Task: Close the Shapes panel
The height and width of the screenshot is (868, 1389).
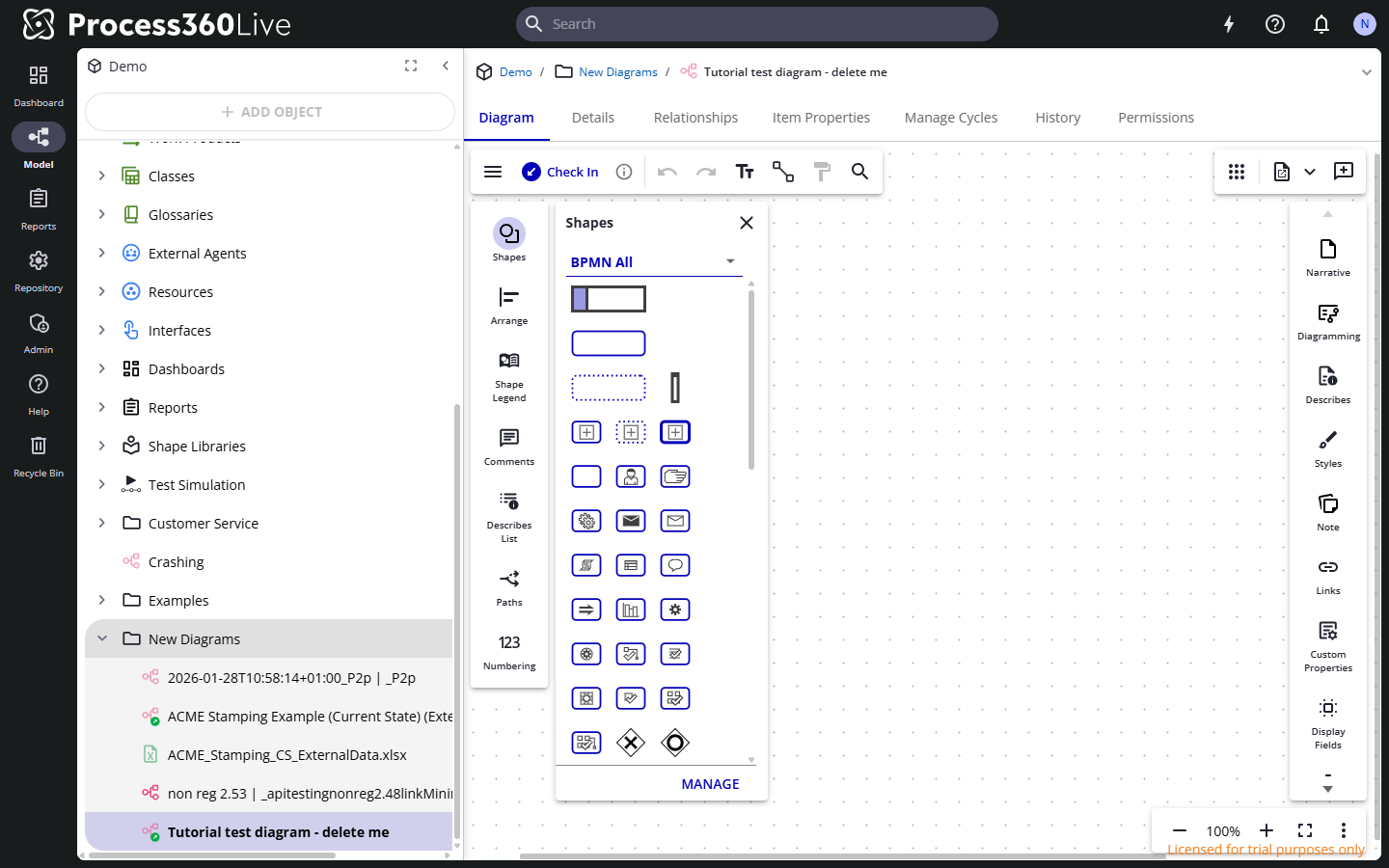Action: (746, 223)
